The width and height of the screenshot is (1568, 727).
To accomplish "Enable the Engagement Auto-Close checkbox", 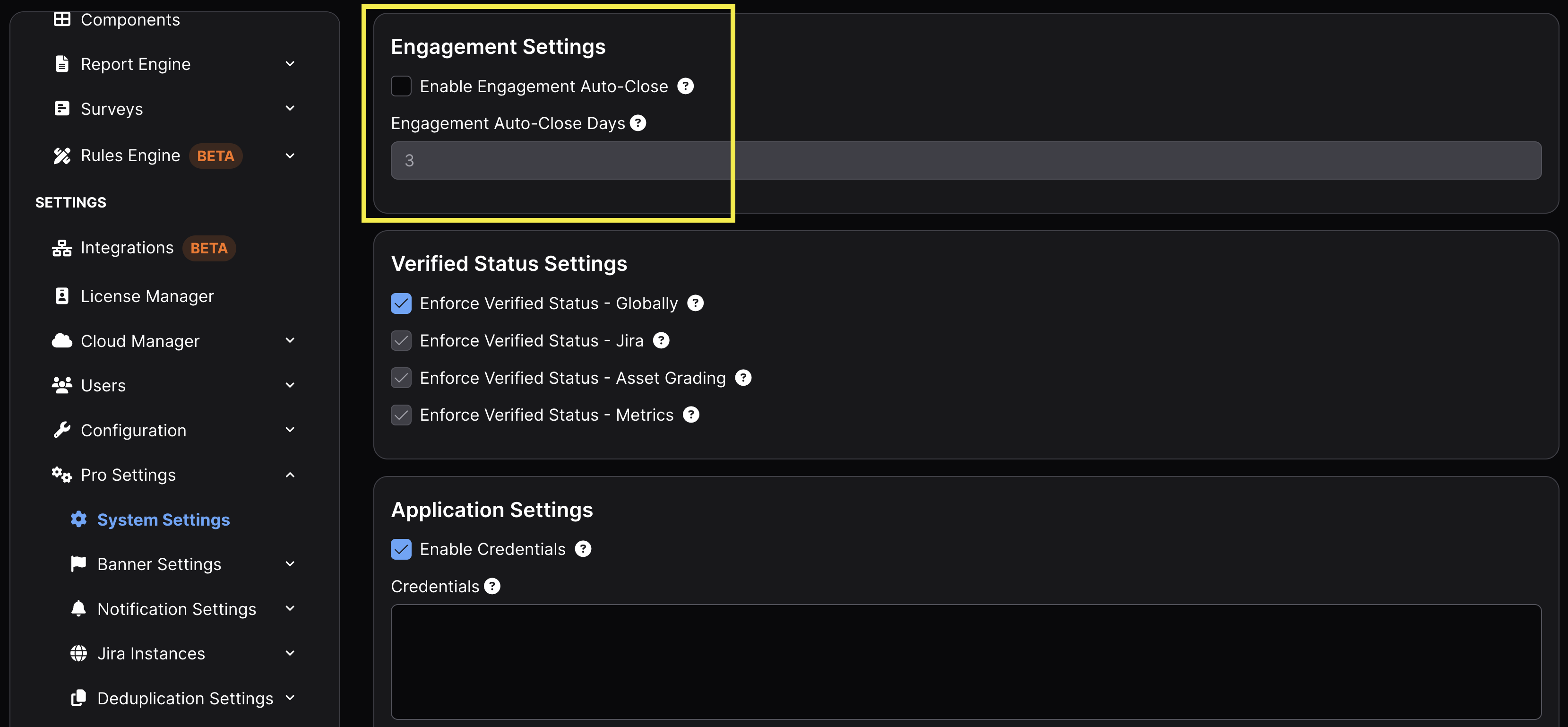I will [x=401, y=87].
